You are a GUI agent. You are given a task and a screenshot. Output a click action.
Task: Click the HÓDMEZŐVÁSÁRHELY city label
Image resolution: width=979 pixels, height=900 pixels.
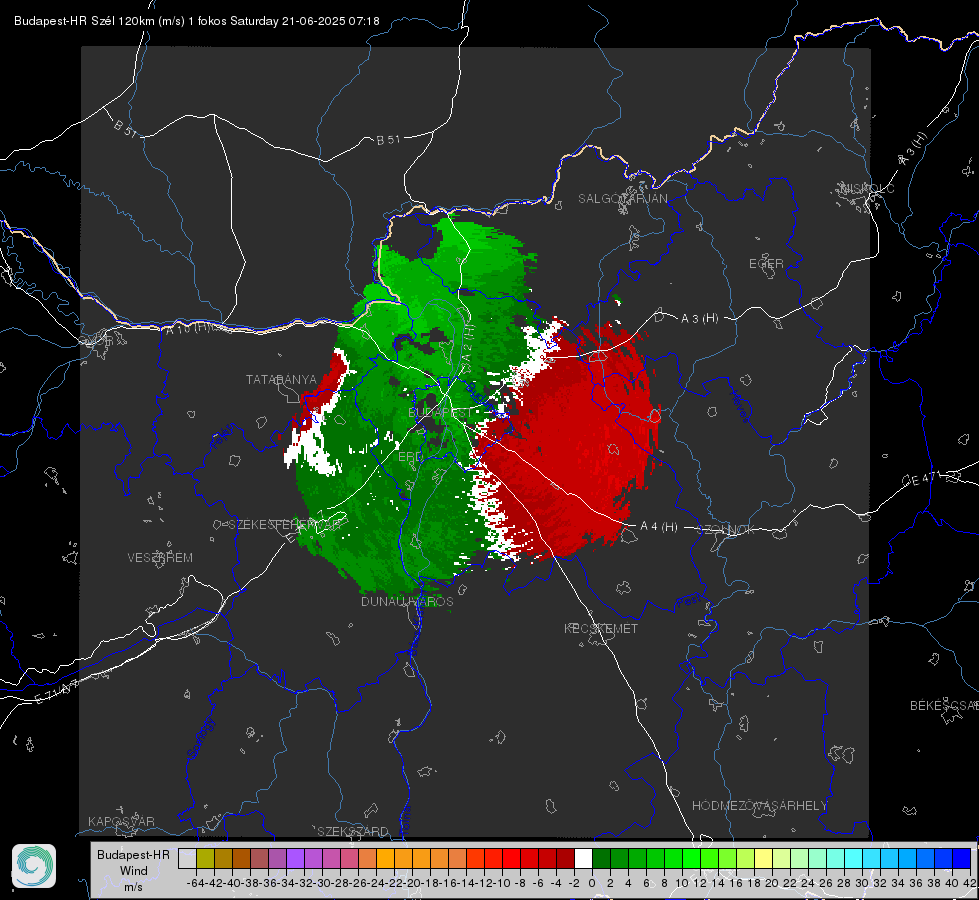pos(760,806)
